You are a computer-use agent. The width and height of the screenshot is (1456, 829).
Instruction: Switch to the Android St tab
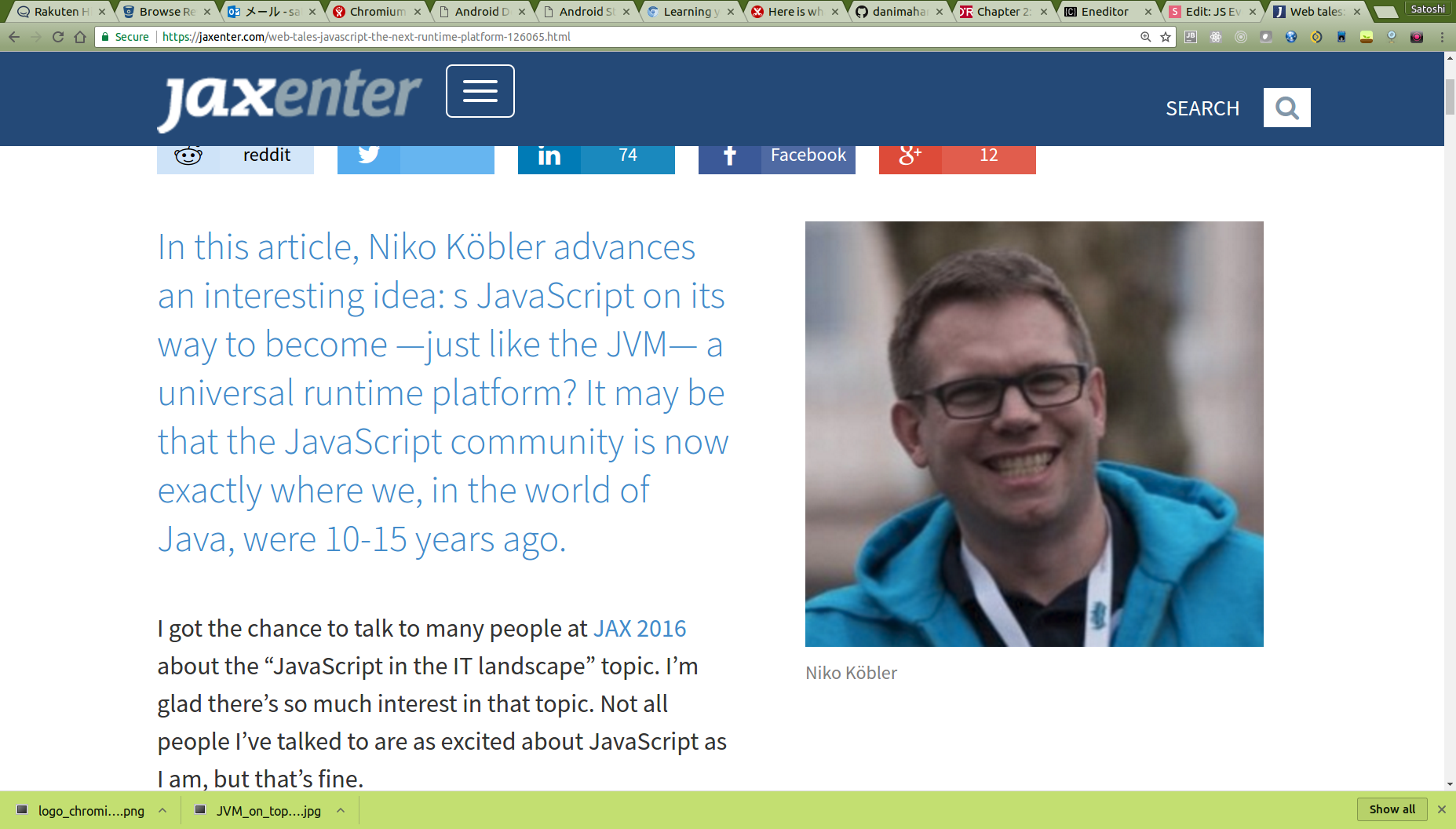pyautogui.click(x=586, y=12)
